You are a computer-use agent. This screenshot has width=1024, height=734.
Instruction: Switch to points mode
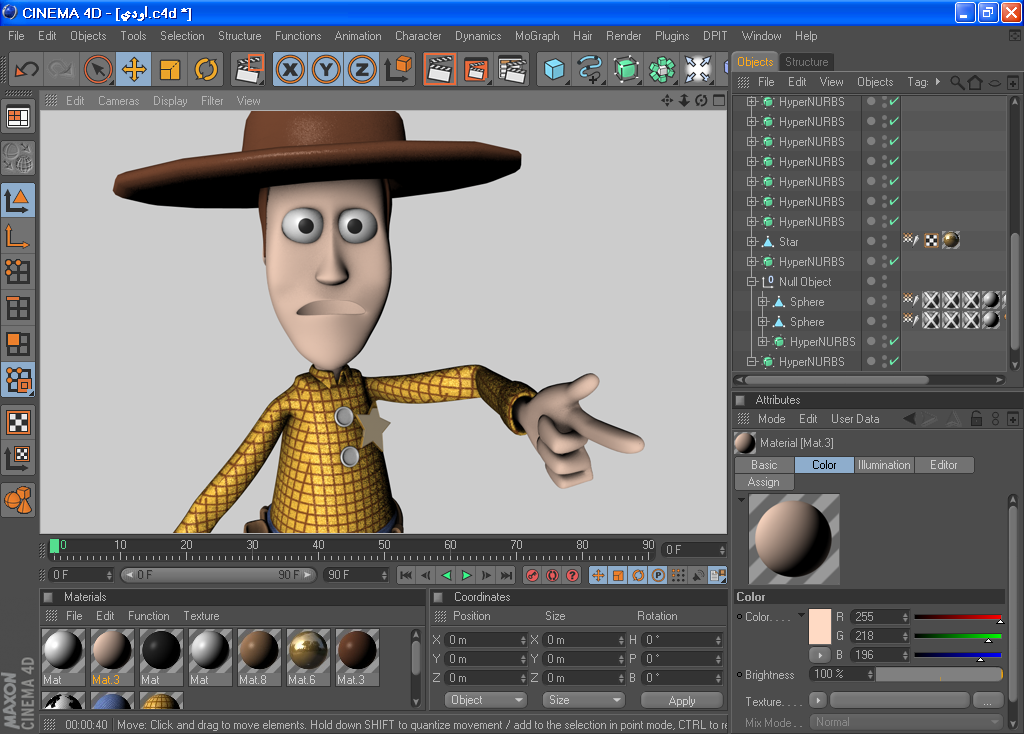(18, 272)
